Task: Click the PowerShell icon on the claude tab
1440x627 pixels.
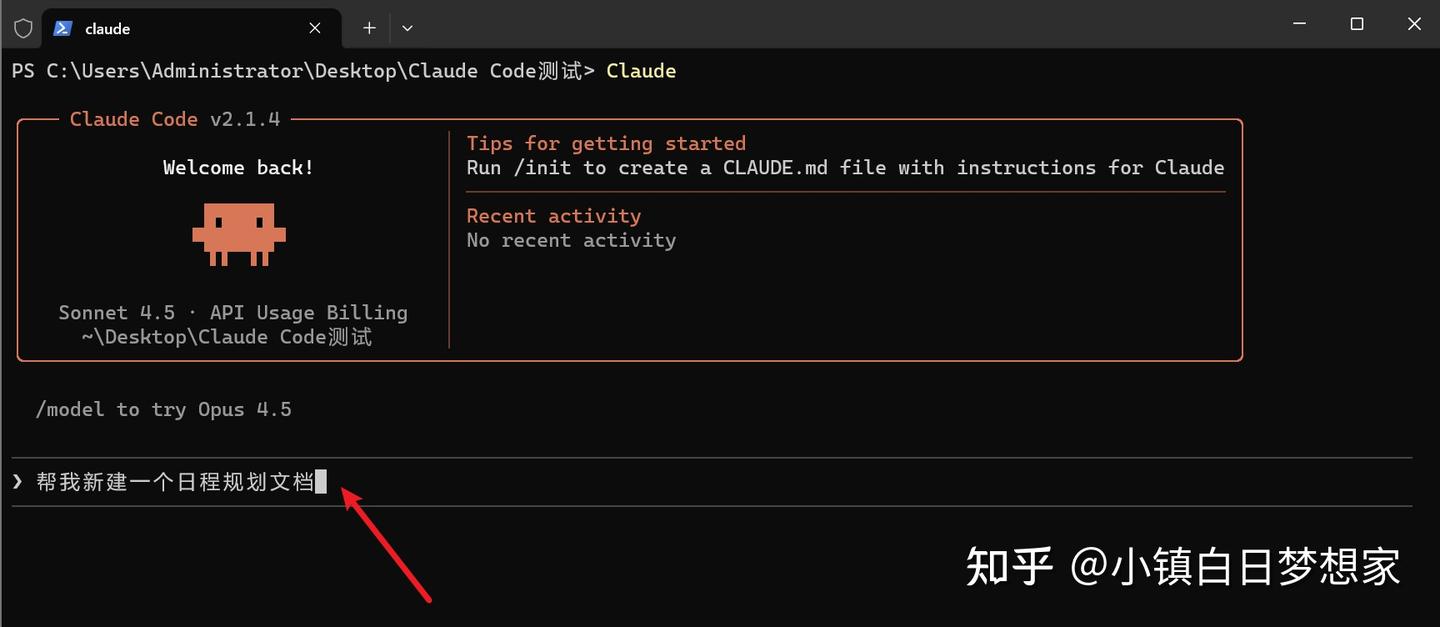Action: [62, 28]
